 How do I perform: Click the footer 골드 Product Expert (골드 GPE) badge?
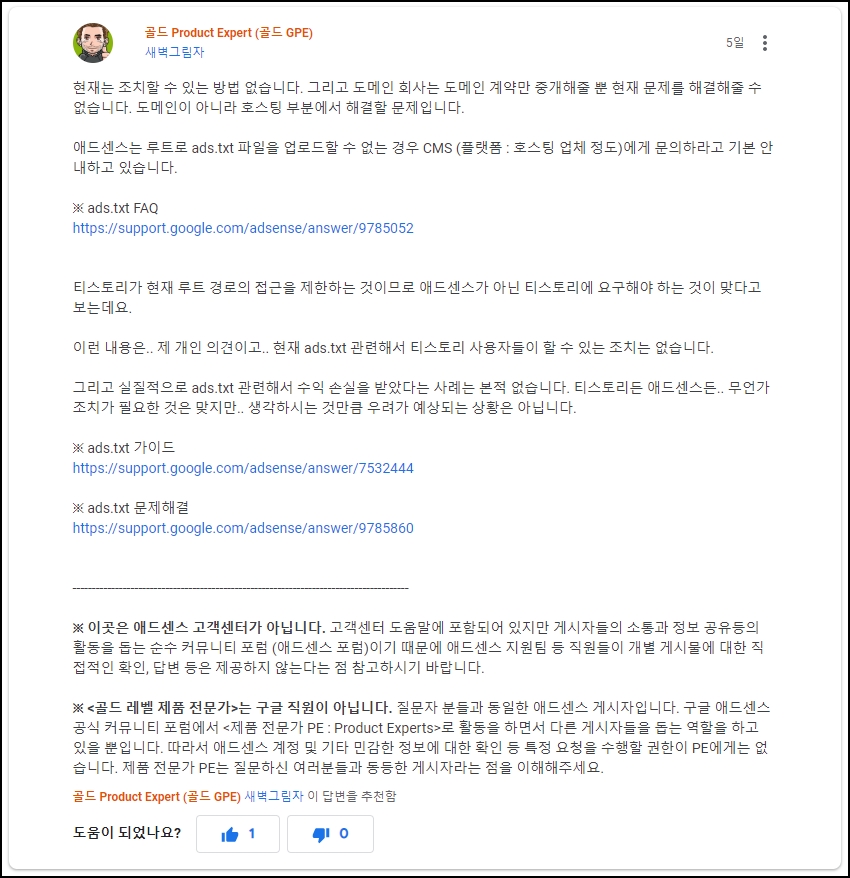pos(157,797)
